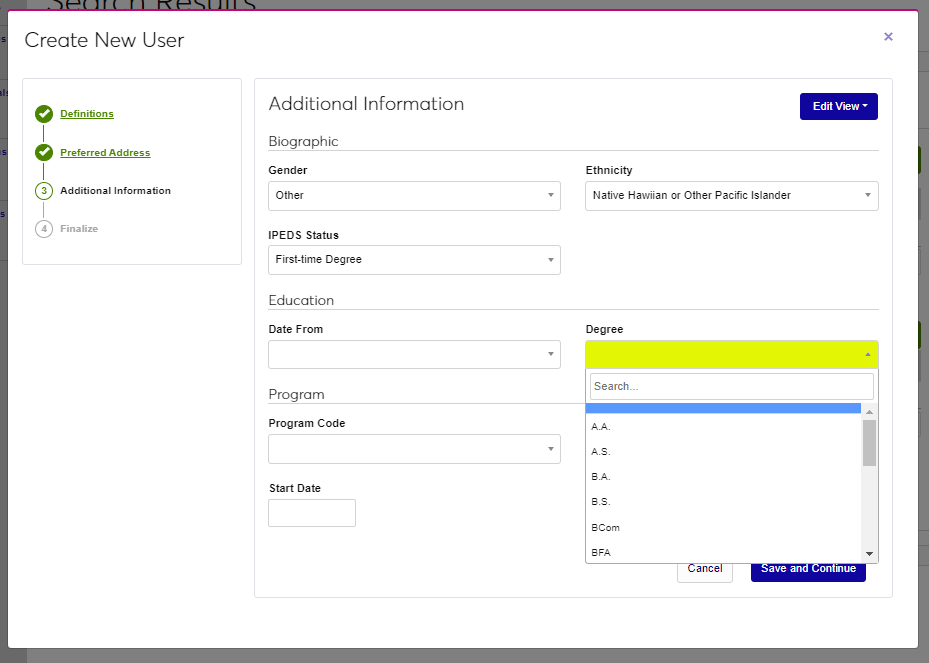
Task: Open the Definitions step link
Action: [87, 114]
